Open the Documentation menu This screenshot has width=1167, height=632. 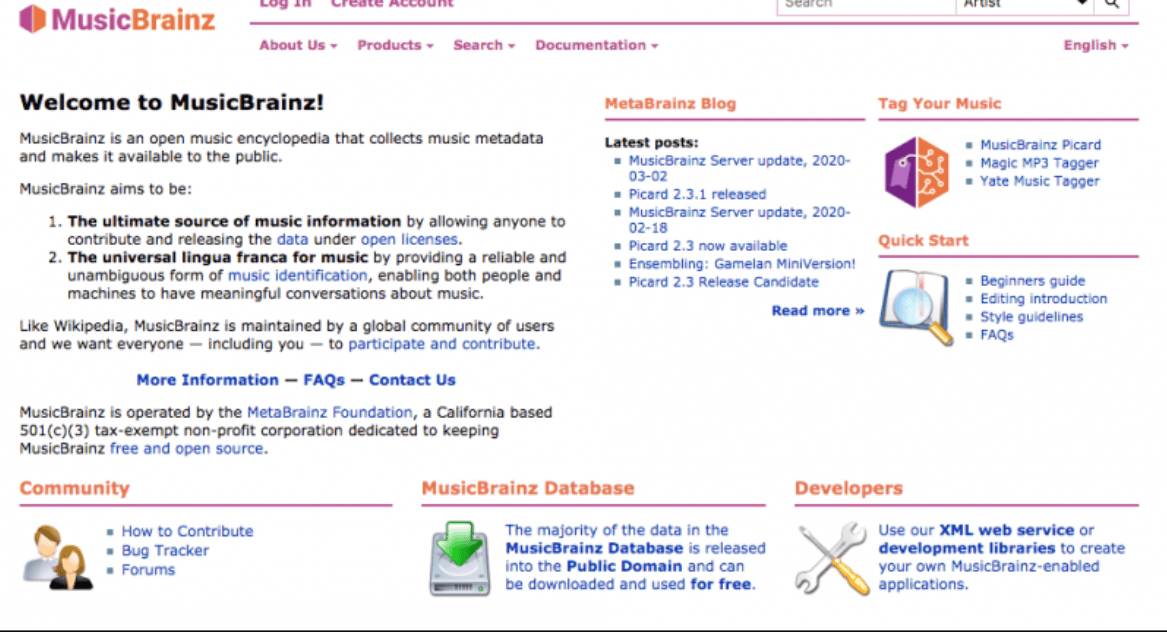(x=596, y=45)
